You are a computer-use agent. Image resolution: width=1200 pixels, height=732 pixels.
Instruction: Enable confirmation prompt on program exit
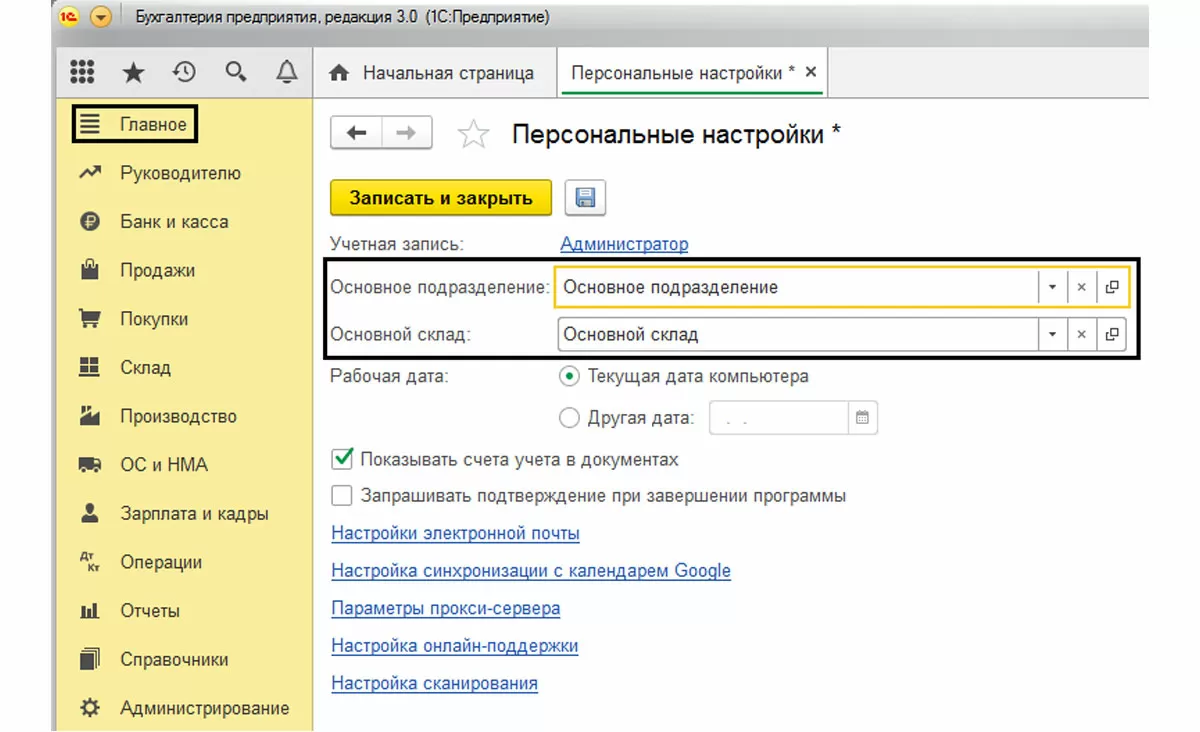(343, 495)
